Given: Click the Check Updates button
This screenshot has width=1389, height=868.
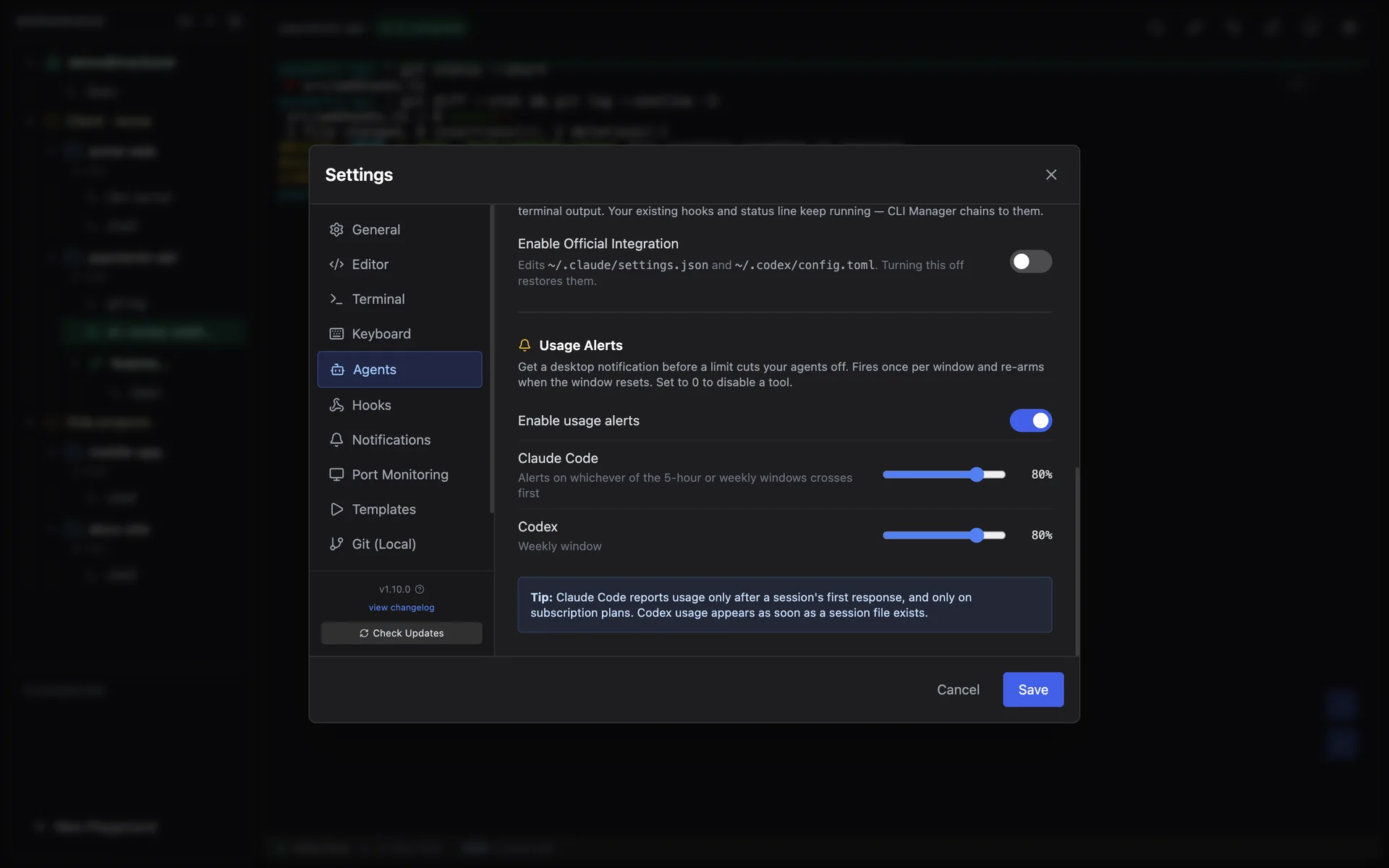Looking at the screenshot, I should 402,633.
